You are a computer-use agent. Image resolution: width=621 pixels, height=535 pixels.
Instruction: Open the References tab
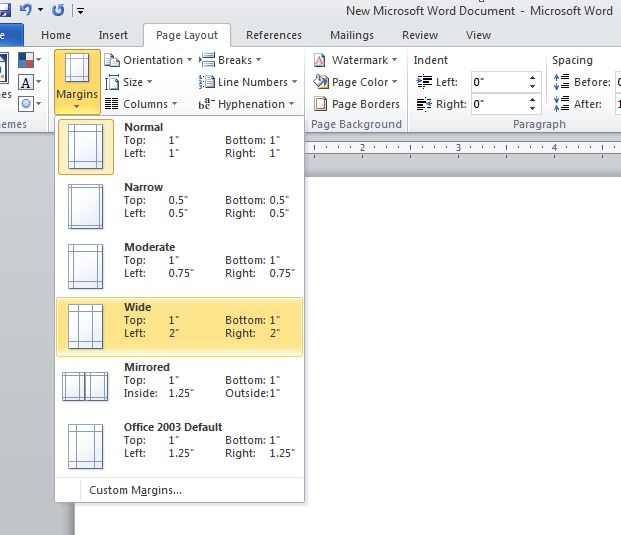click(274, 35)
